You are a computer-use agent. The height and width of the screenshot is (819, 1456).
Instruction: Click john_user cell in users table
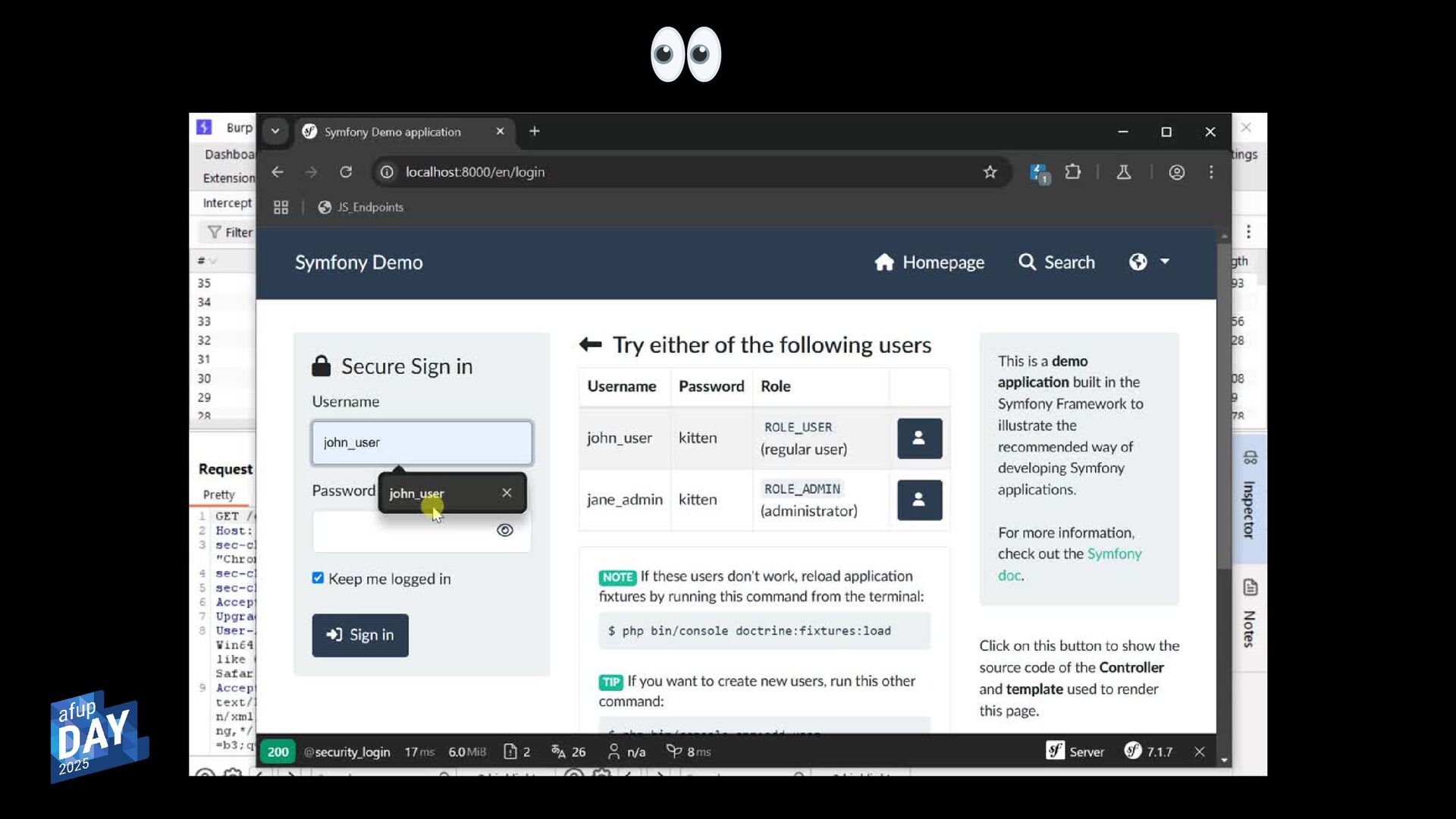click(620, 438)
